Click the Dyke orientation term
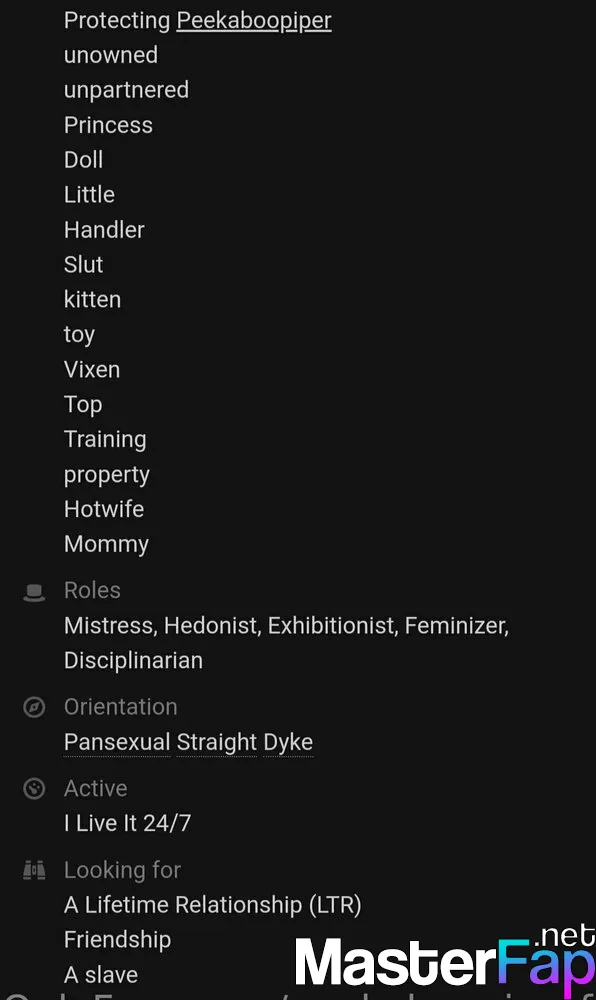Viewport: 596px width, 1000px height. click(288, 742)
